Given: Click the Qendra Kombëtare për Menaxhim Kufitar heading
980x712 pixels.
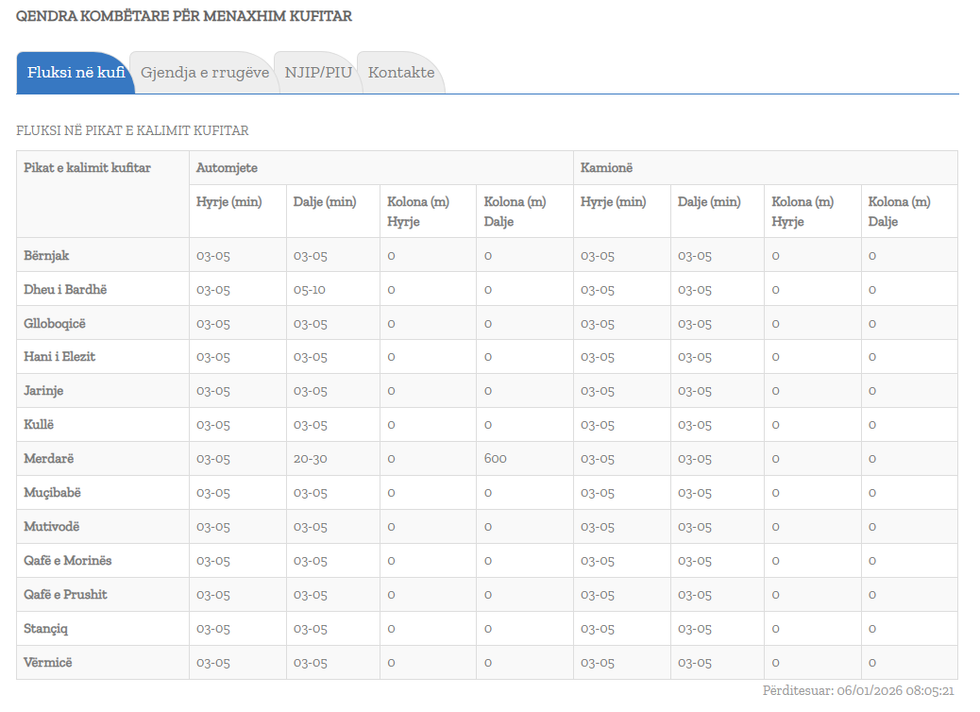Looking at the screenshot, I should point(184,17).
